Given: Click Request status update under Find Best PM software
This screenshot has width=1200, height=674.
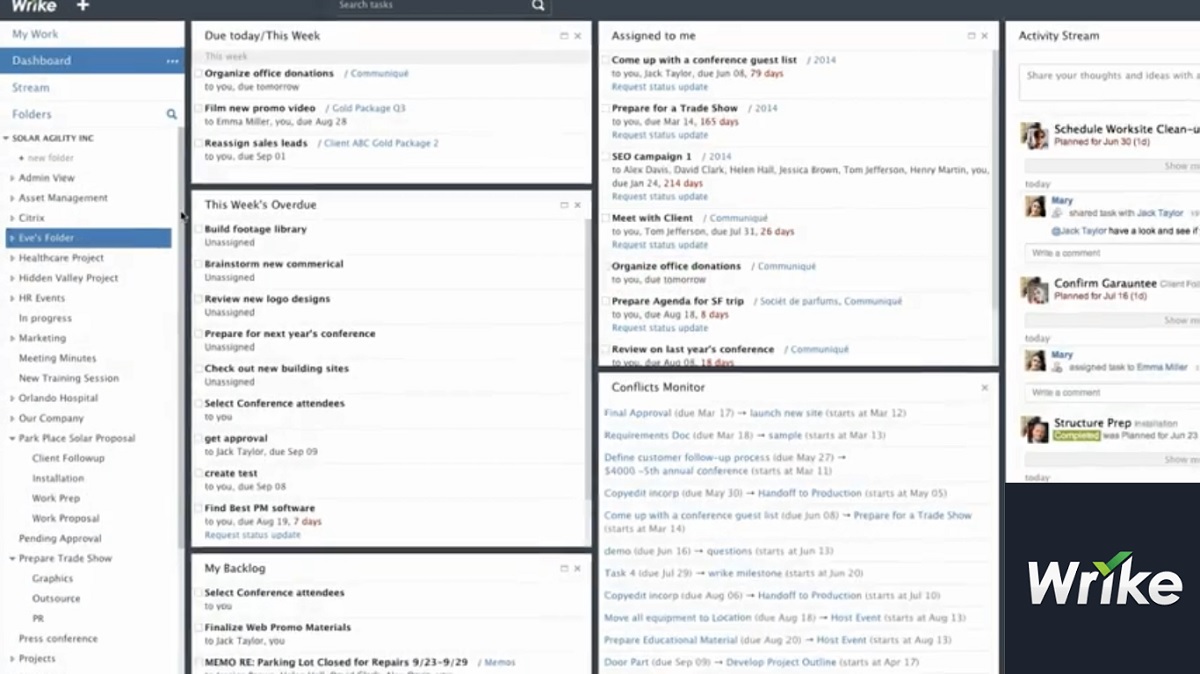Looking at the screenshot, I should pos(252,535).
